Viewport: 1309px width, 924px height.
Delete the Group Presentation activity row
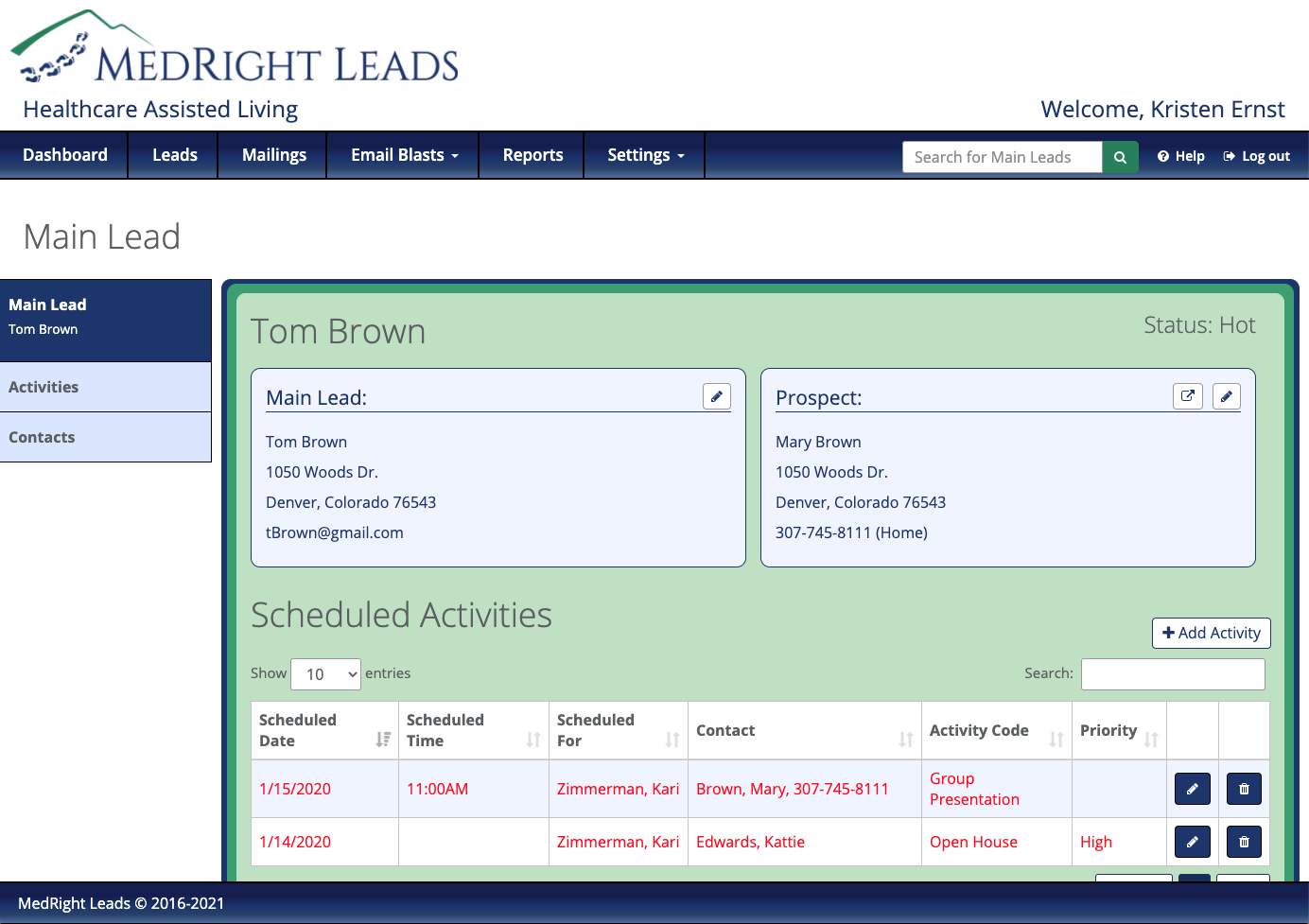pyautogui.click(x=1244, y=789)
